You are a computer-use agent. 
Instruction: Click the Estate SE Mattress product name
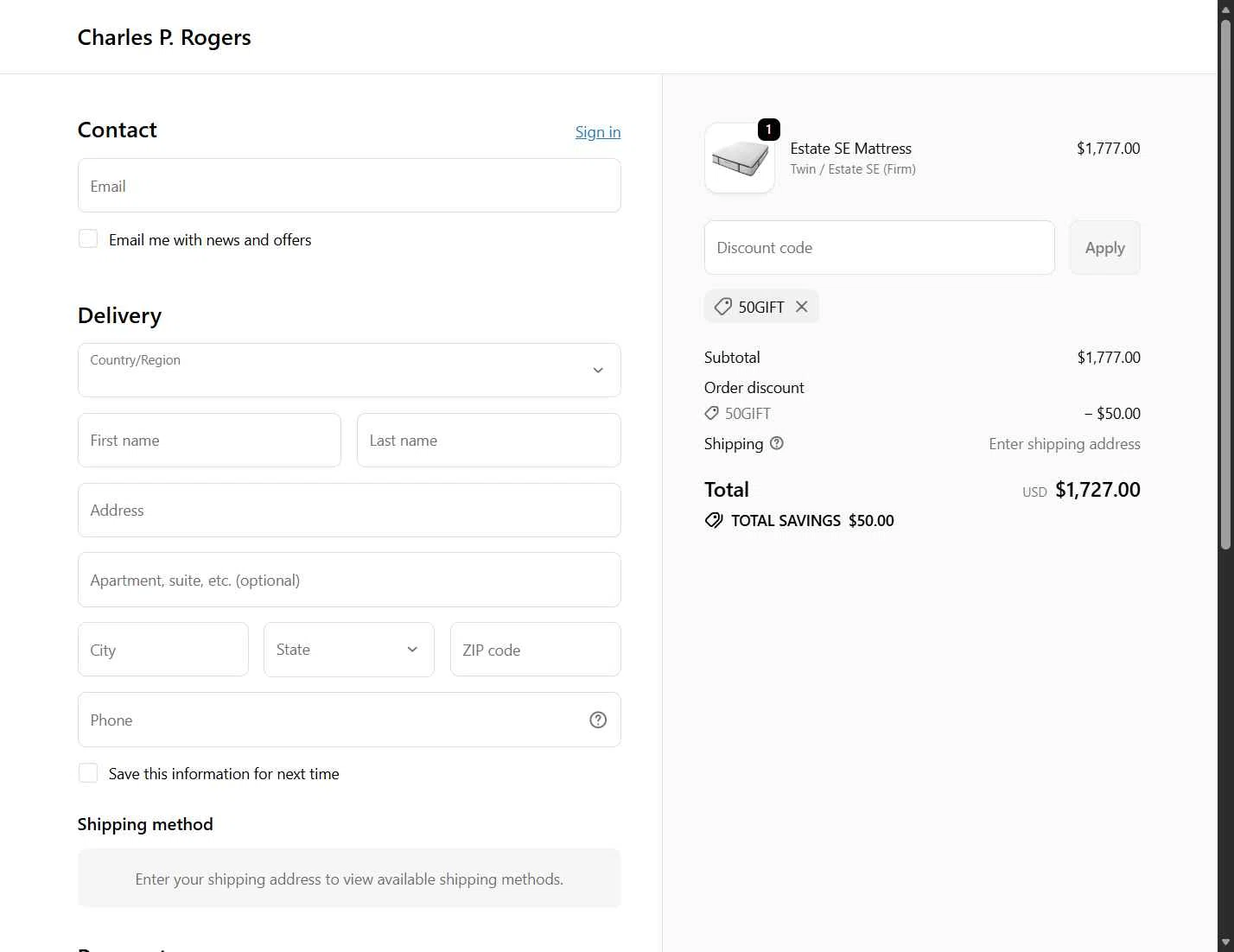(x=851, y=149)
